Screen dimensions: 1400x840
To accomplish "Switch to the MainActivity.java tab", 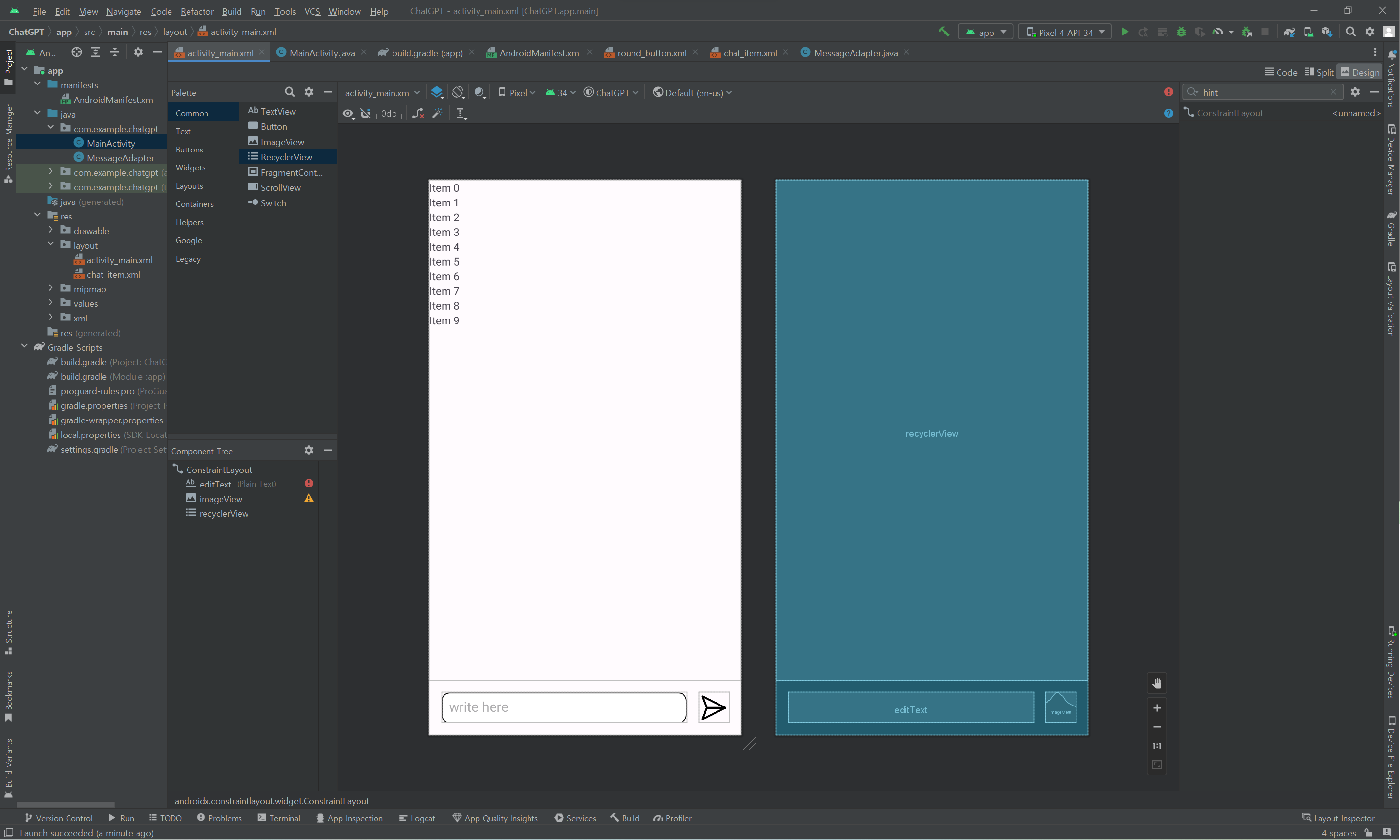I will [x=322, y=53].
